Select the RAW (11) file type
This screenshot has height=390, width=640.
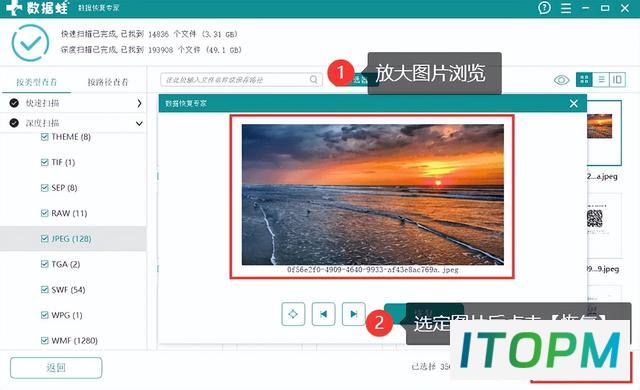click(69, 213)
